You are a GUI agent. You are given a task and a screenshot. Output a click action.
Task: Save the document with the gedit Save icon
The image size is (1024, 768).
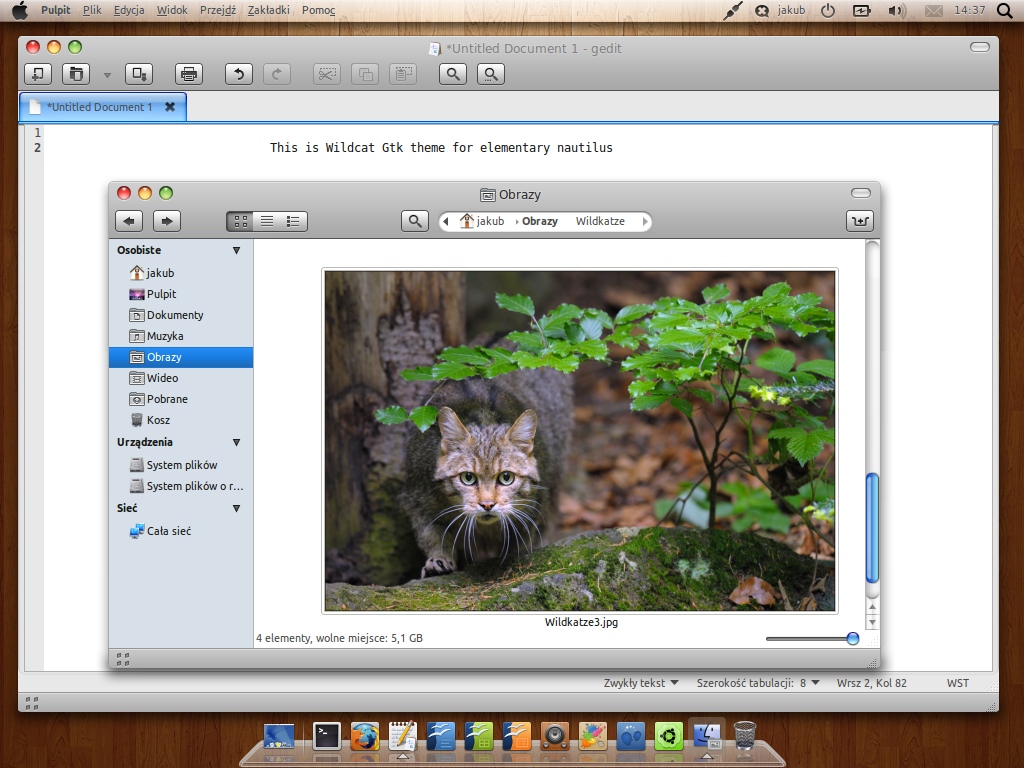coord(138,74)
